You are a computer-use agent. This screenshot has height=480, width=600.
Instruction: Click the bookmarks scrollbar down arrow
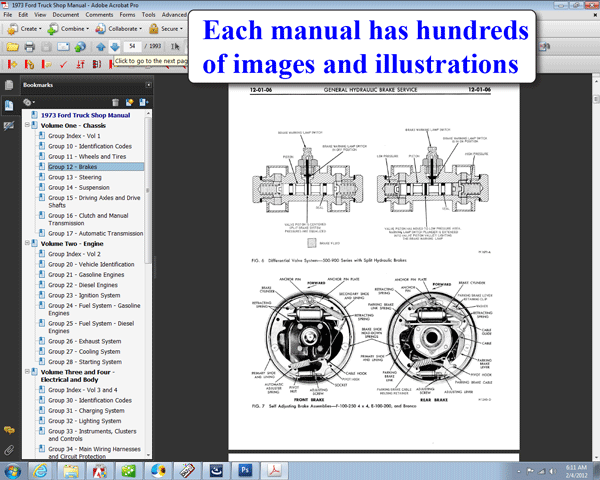coord(148,455)
